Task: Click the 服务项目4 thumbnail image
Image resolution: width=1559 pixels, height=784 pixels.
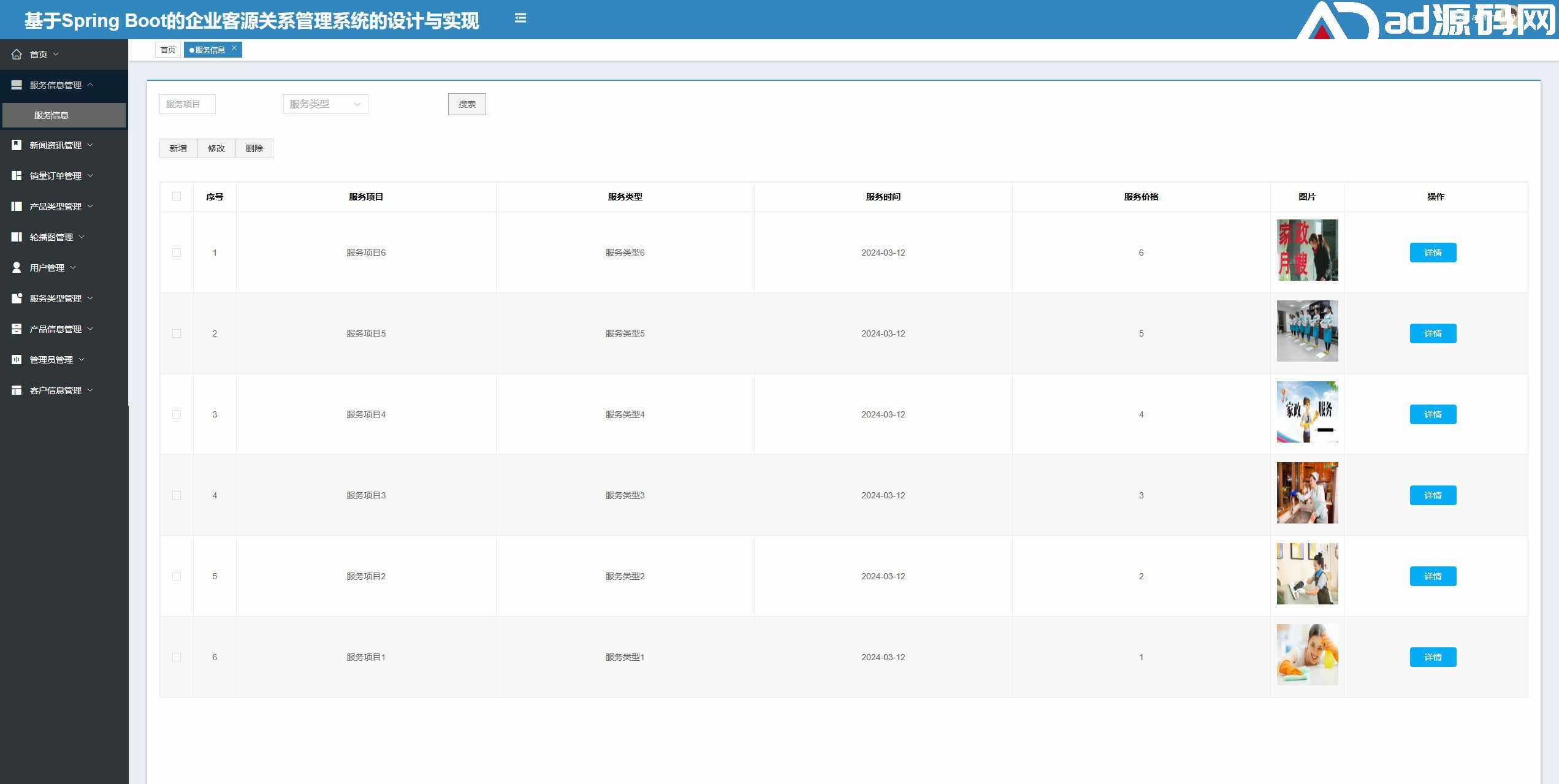Action: tap(1307, 412)
